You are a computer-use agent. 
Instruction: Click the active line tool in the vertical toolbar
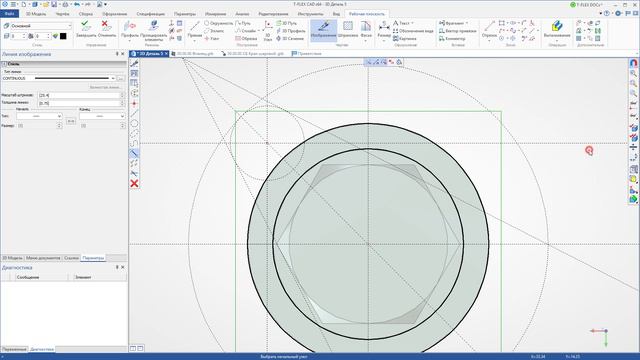click(134, 153)
